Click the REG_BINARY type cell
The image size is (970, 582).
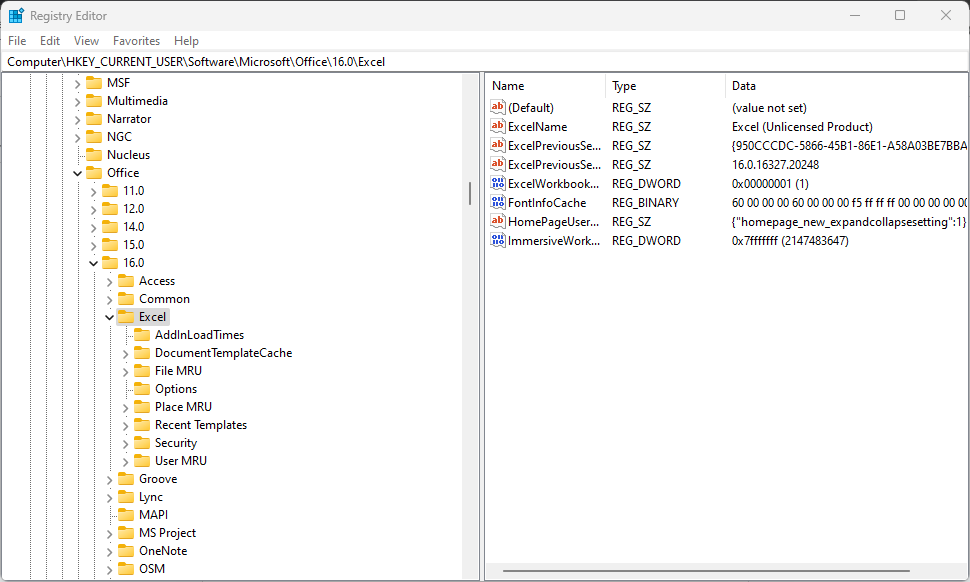pos(645,203)
